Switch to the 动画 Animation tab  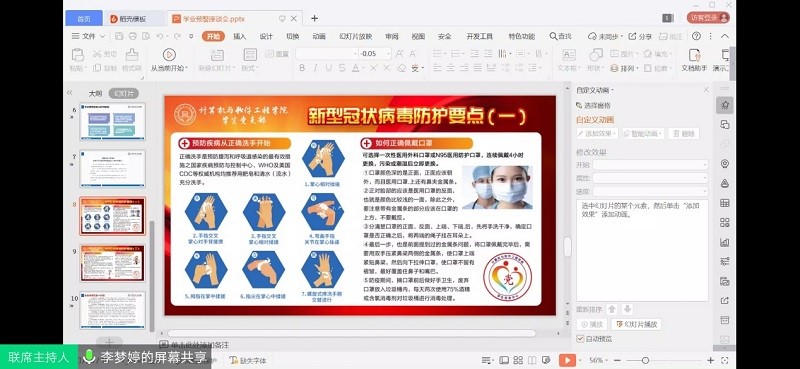tap(319, 36)
